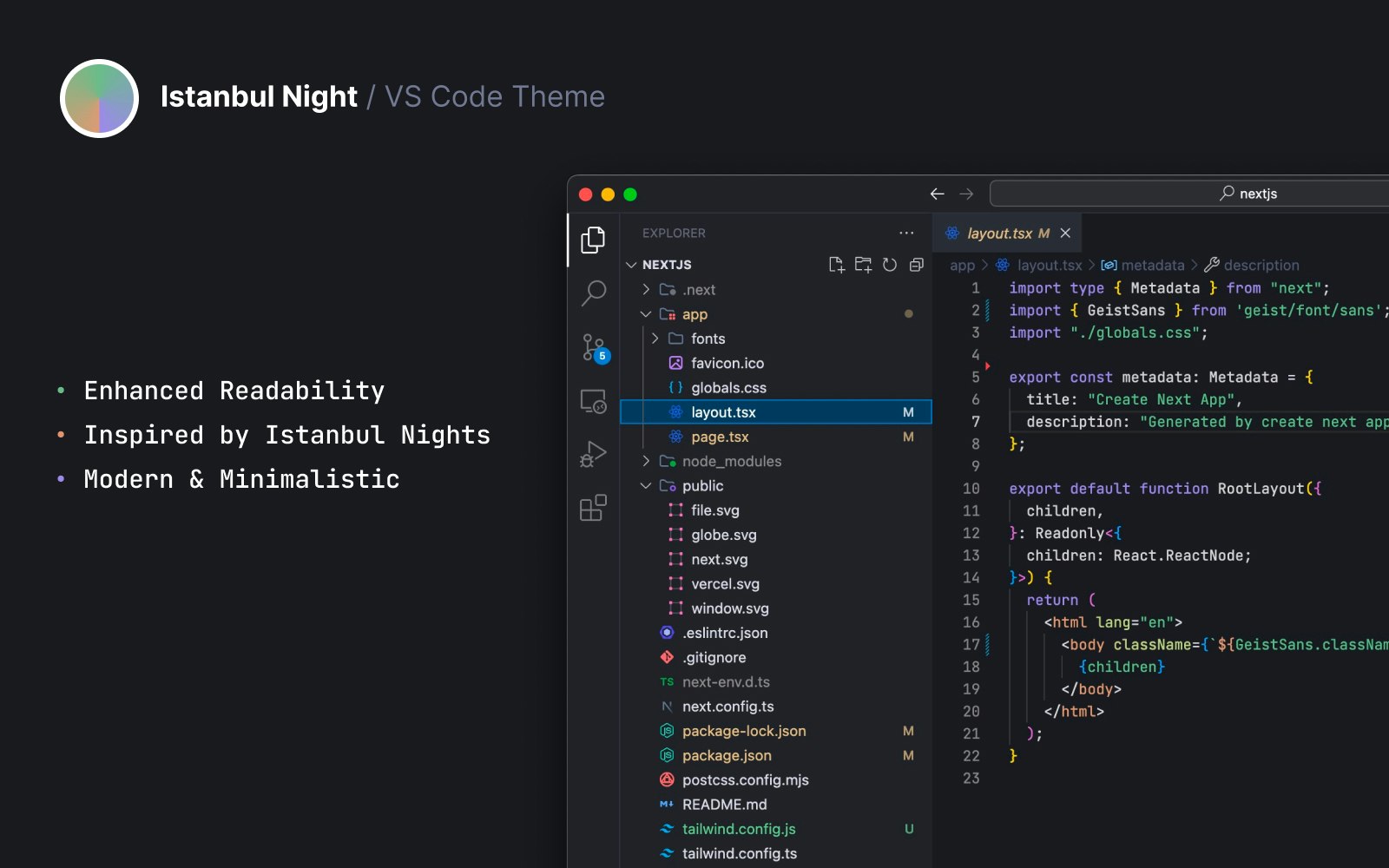Click the nextjs command center search box
Screen dimensions: 1389x868
pyautogui.click(x=1189, y=194)
